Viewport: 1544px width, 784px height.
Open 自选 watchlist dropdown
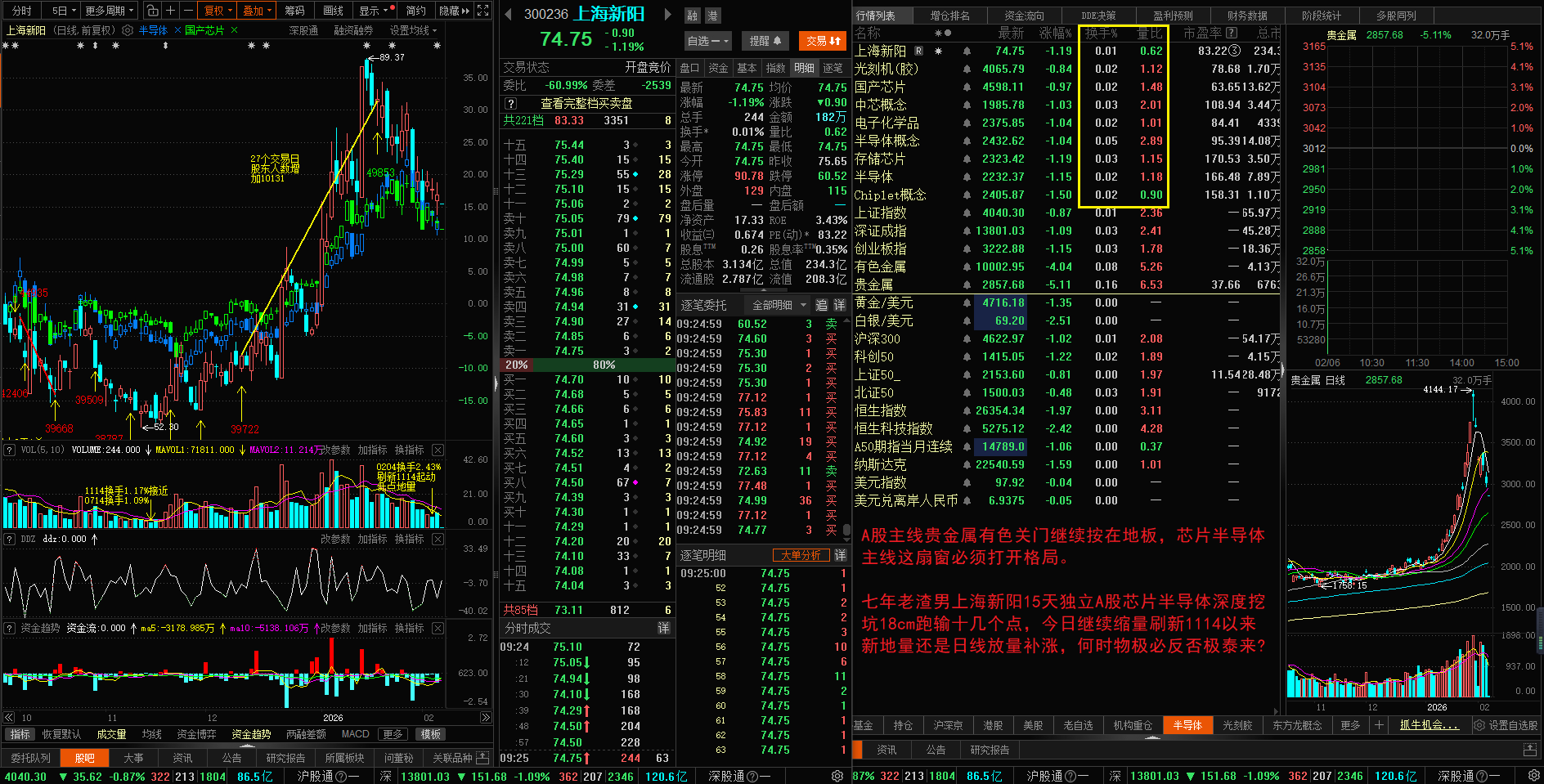click(x=707, y=41)
